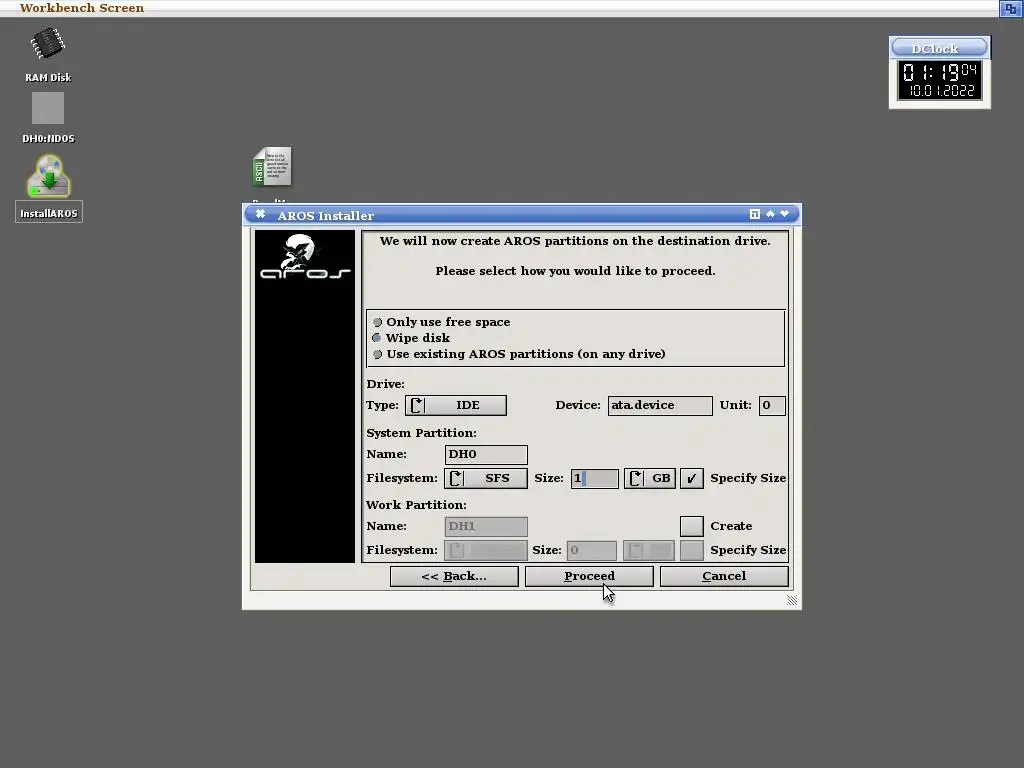
Task: Click the Work Partition Size field
Action: coord(592,550)
